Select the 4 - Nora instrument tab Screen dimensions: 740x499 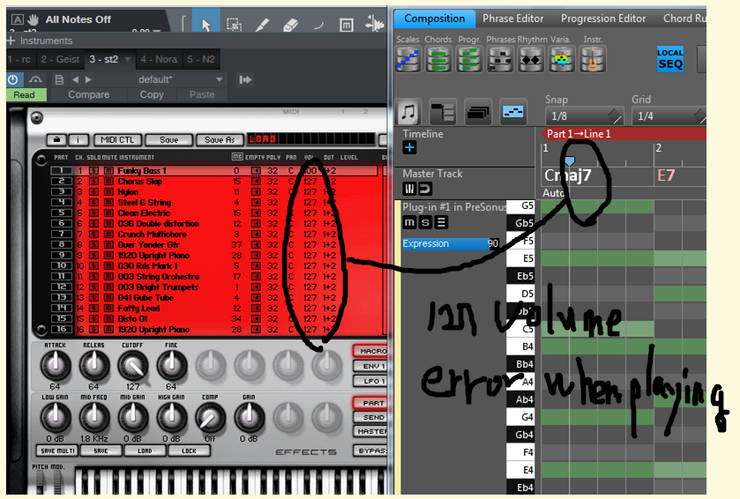pyautogui.click(x=159, y=59)
